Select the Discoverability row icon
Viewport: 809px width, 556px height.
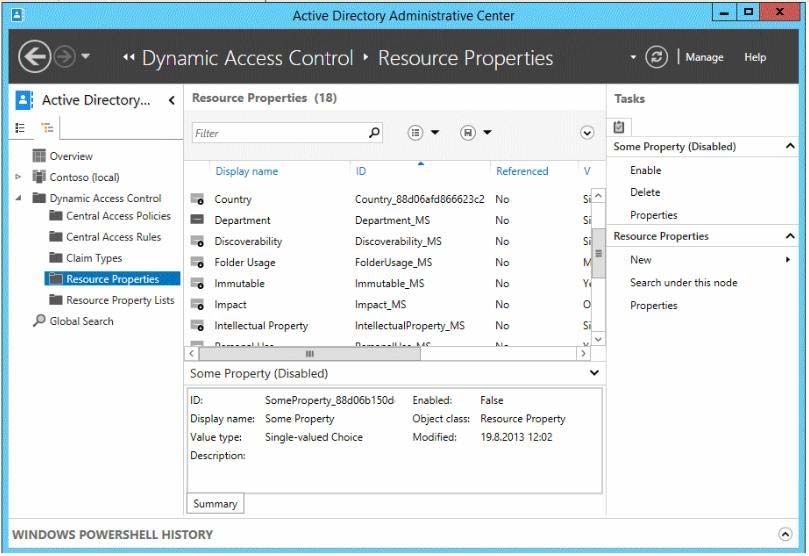tap(197, 241)
